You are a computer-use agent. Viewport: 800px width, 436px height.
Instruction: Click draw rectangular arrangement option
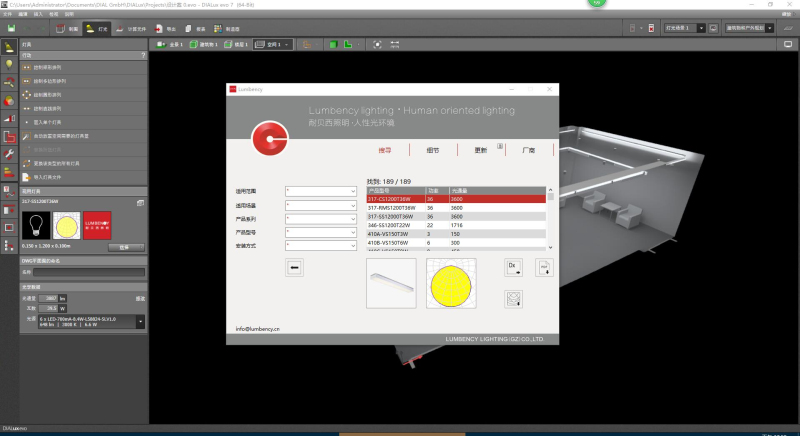pos(84,67)
